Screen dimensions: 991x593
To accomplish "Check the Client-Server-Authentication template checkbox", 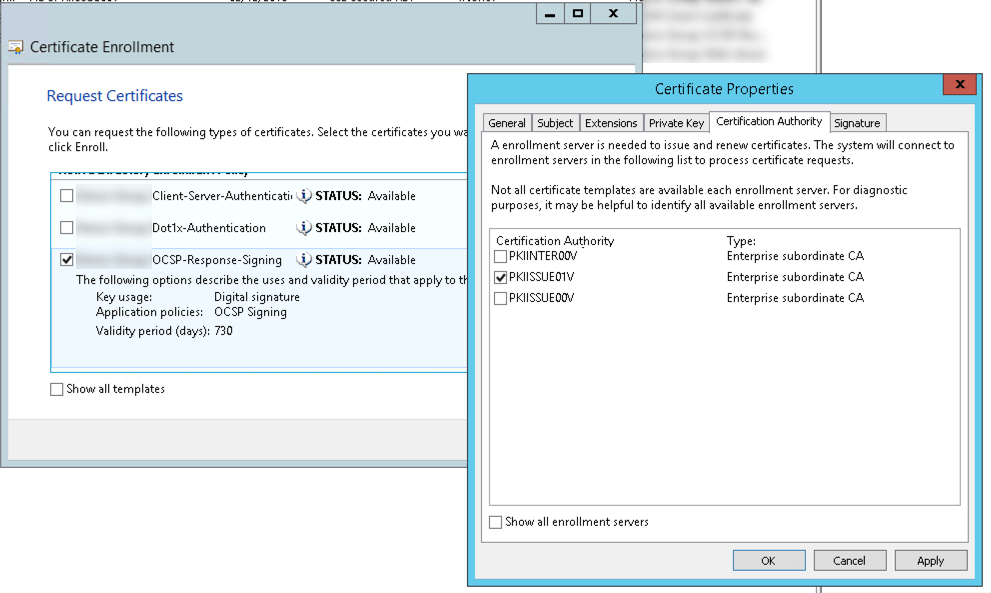I will click(x=66, y=196).
